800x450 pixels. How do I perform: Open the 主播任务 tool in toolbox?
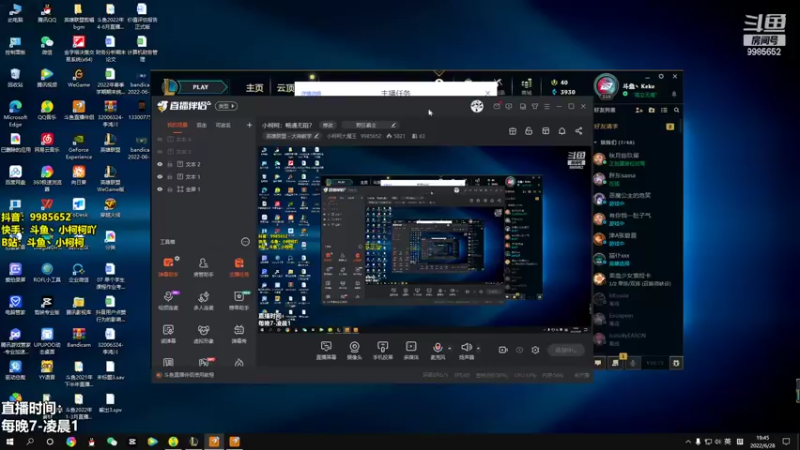(239, 266)
